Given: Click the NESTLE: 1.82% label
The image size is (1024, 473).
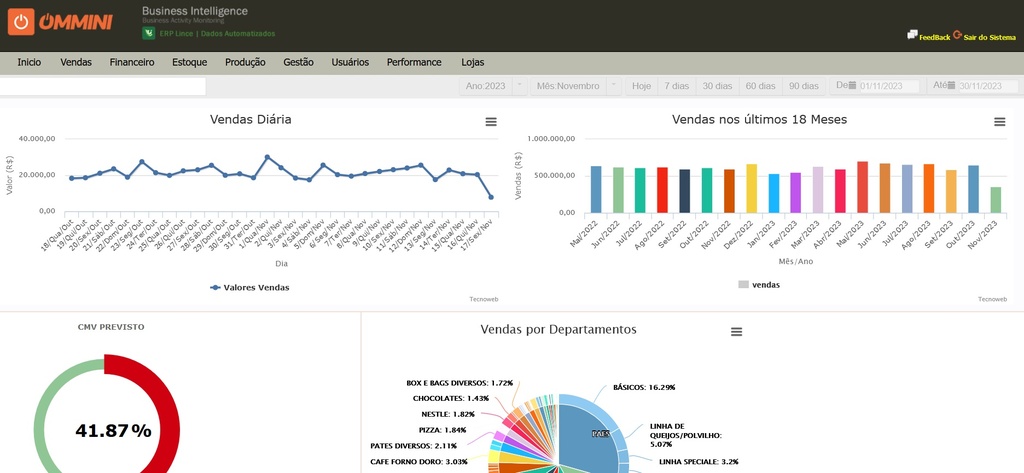Looking at the screenshot, I should click(448, 414).
